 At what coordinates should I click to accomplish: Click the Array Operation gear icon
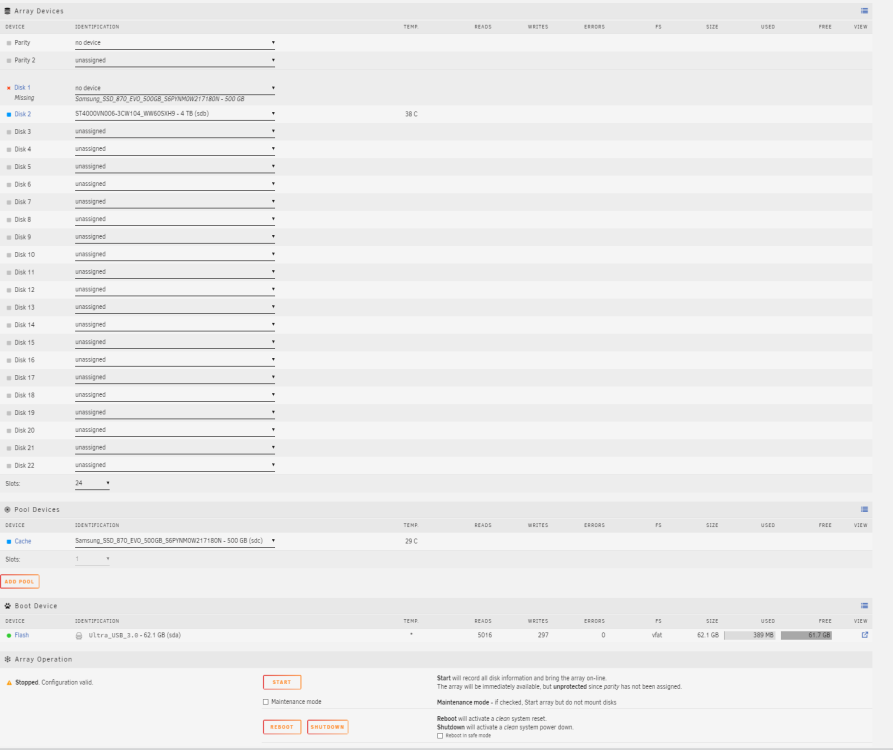(x=7, y=659)
